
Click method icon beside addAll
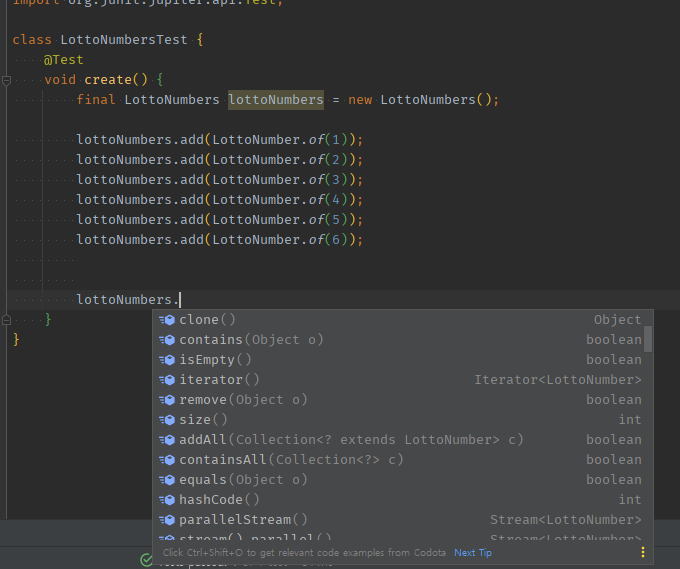(x=167, y=439)
